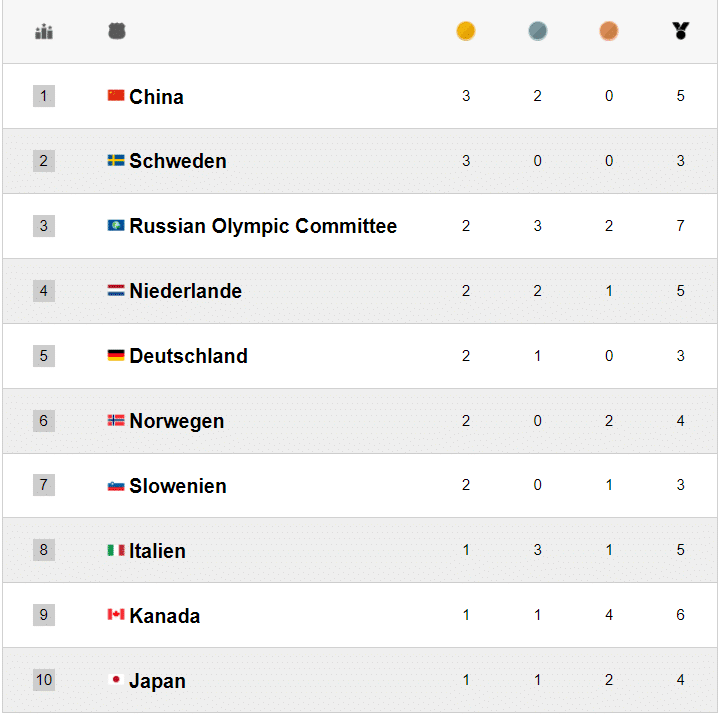Click the country shield header icon
The width and height of the screenshot is (720, 715).
coord(117,32)
